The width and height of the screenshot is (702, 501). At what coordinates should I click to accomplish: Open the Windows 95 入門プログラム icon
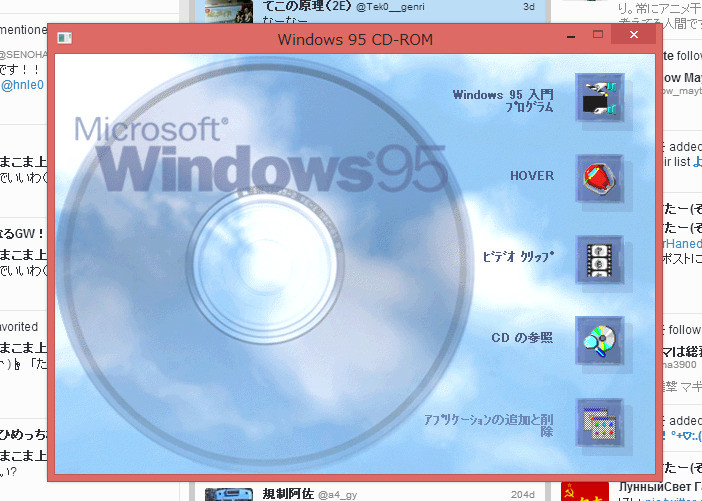(x=600, y=97)
